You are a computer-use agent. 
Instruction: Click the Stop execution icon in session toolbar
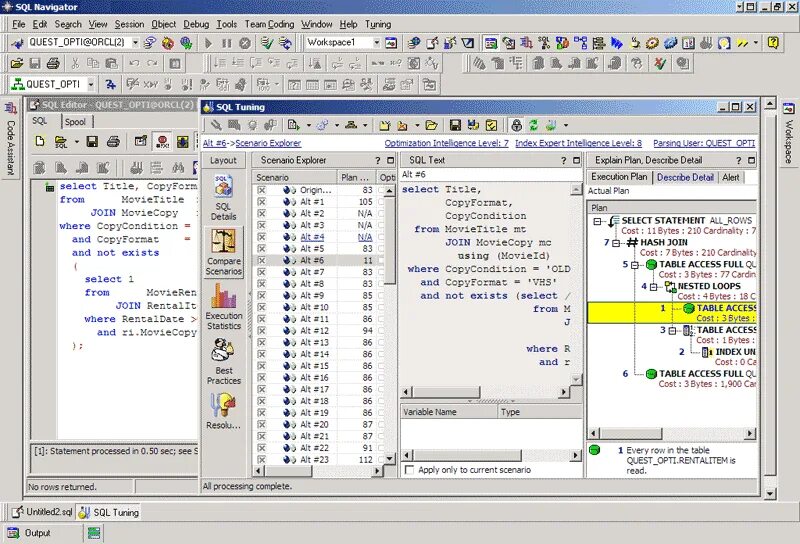[x=245, y=43]
